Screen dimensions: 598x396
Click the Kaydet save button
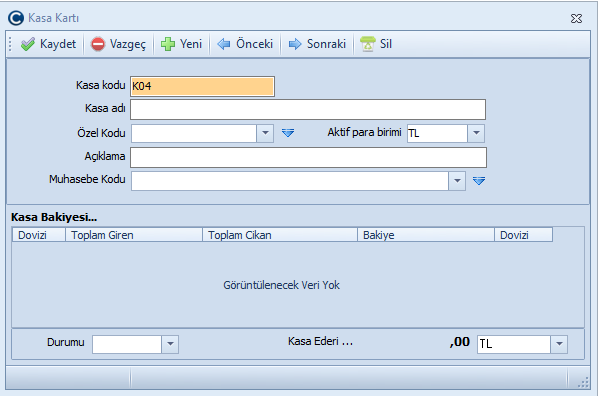(48, 44)
